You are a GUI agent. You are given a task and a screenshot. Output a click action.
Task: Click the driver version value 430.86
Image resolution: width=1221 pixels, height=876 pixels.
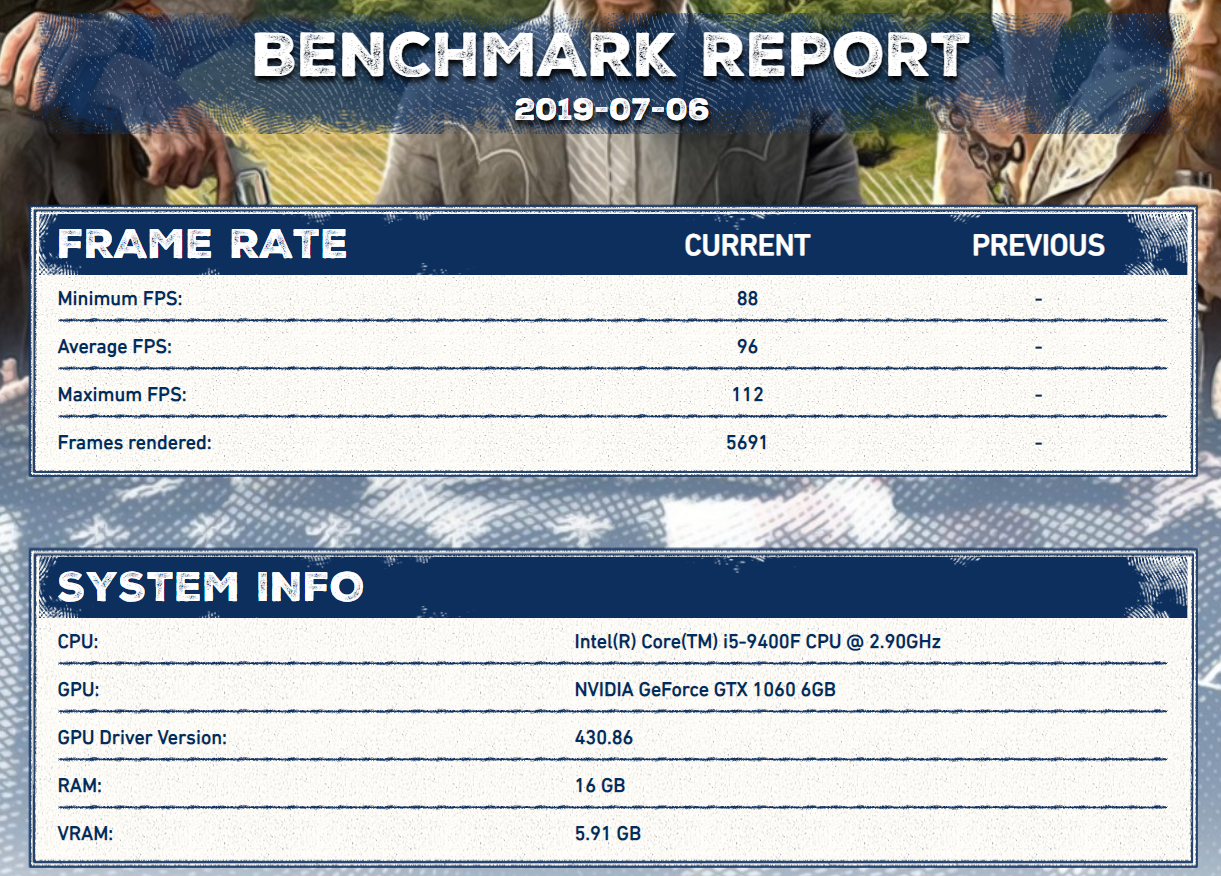tap(604, 738)
